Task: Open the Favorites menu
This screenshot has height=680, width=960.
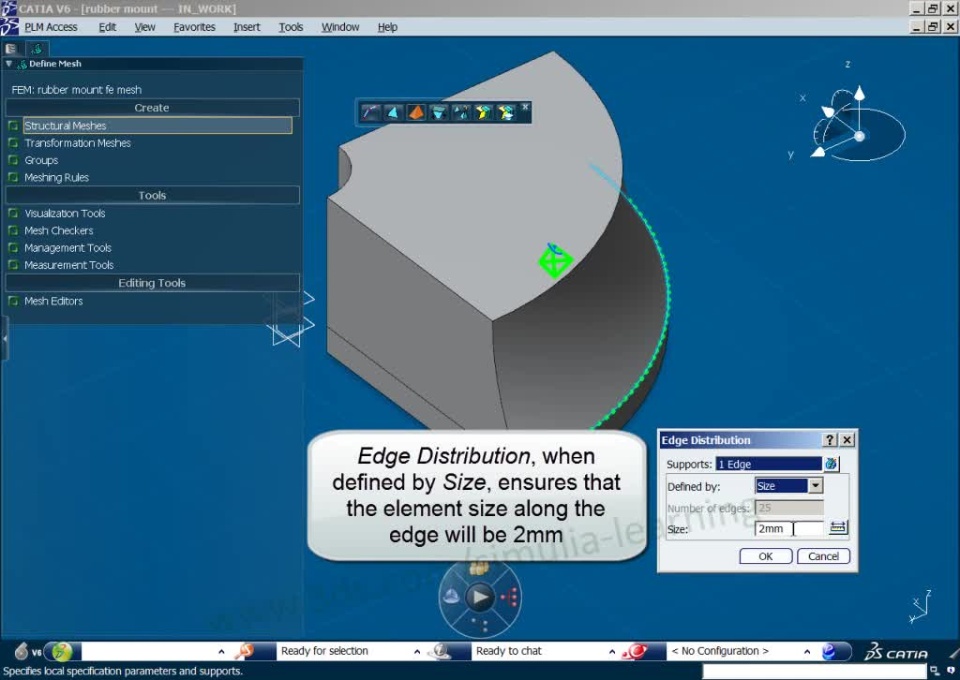Action: (194, 27)
